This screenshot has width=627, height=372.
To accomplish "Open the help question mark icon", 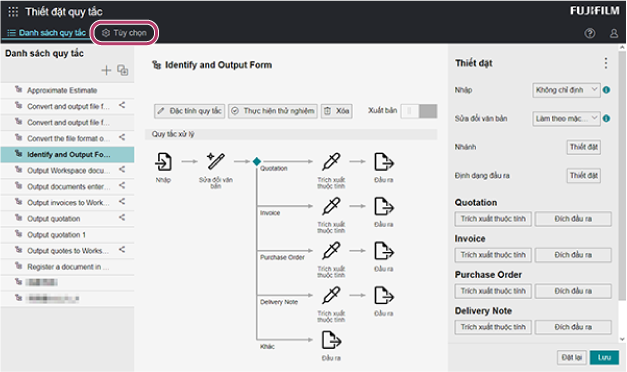I will click(590, 33).
